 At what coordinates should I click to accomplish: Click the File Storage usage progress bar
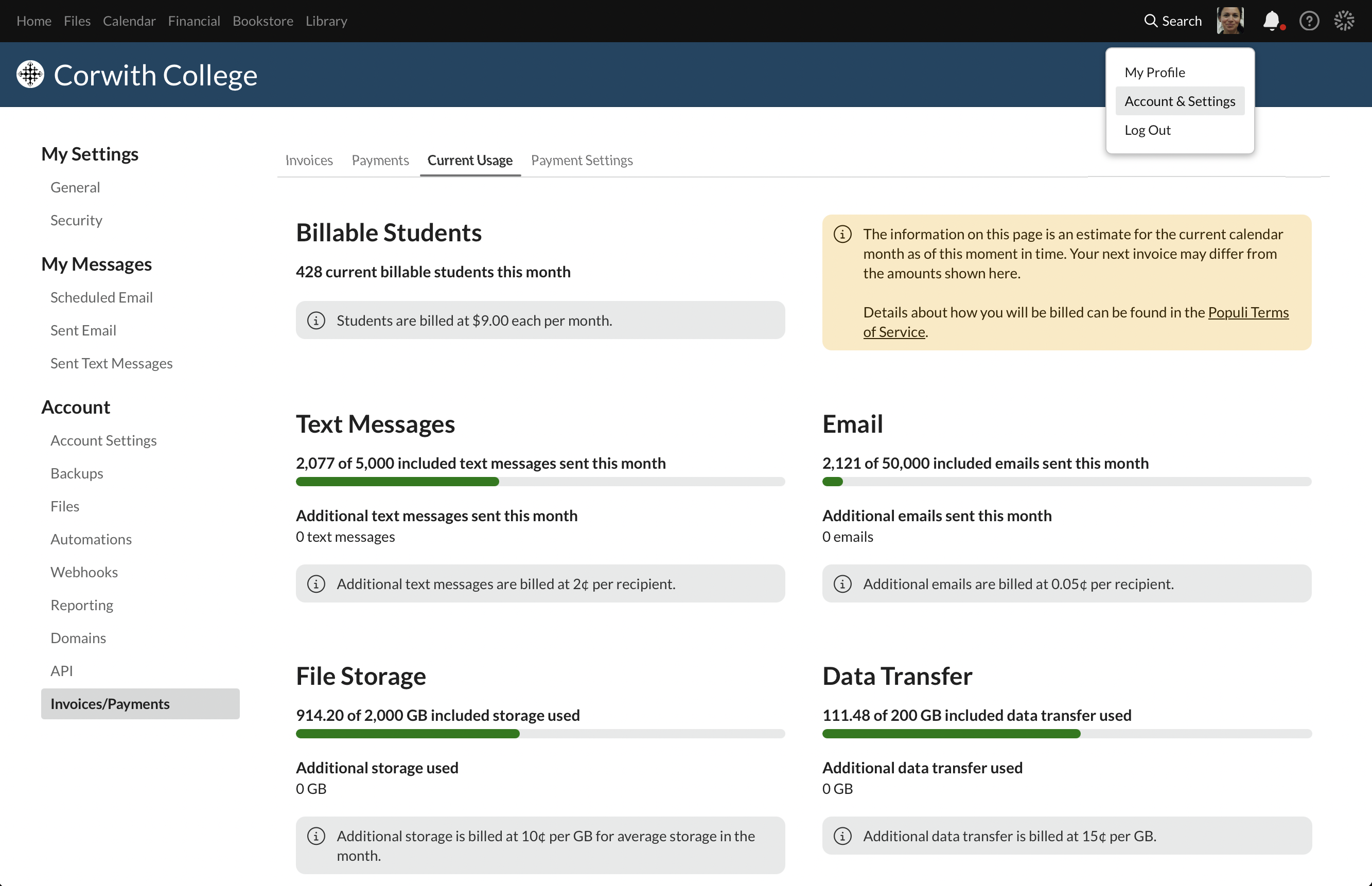[540, 734]
